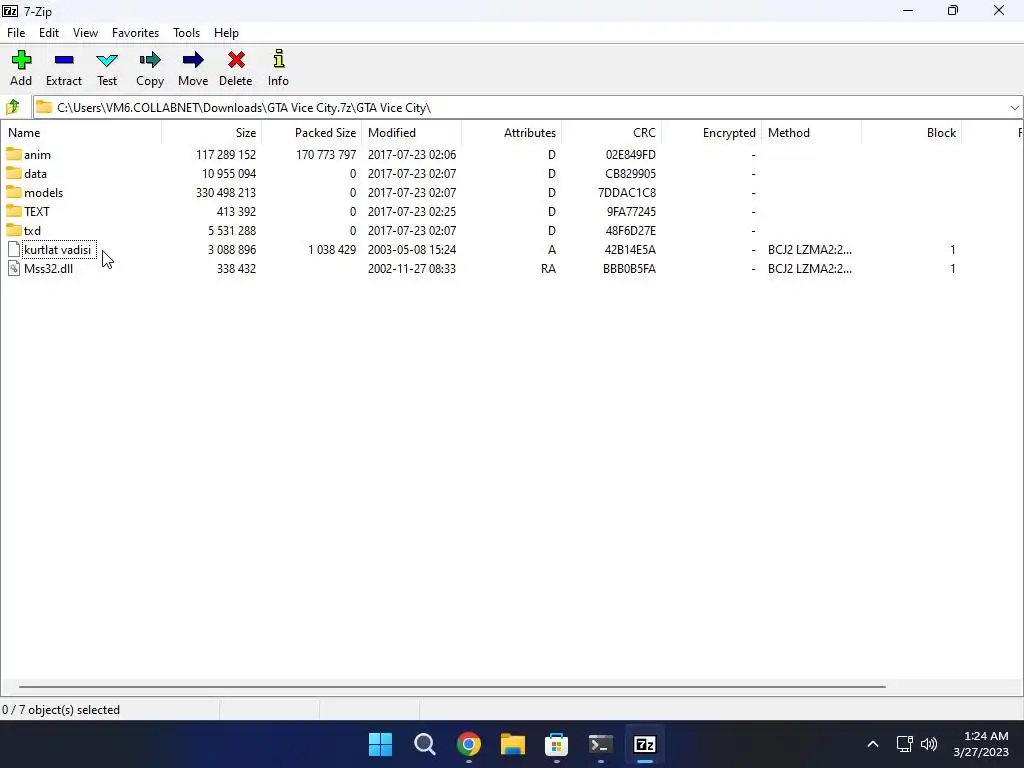1024x768 pixels.
Task: Sort by the Name column header
Action: click(81, 133)
